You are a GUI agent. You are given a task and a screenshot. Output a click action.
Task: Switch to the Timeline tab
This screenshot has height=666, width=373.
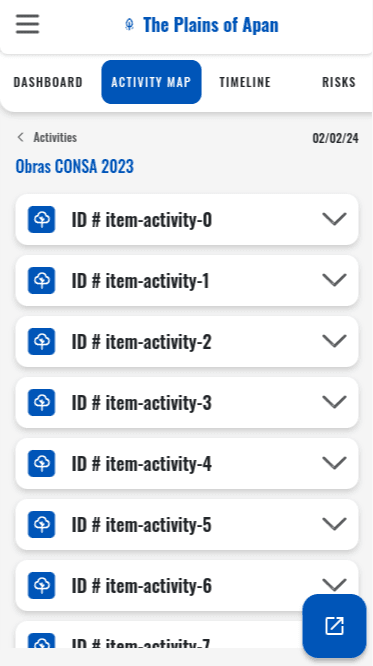245,82
